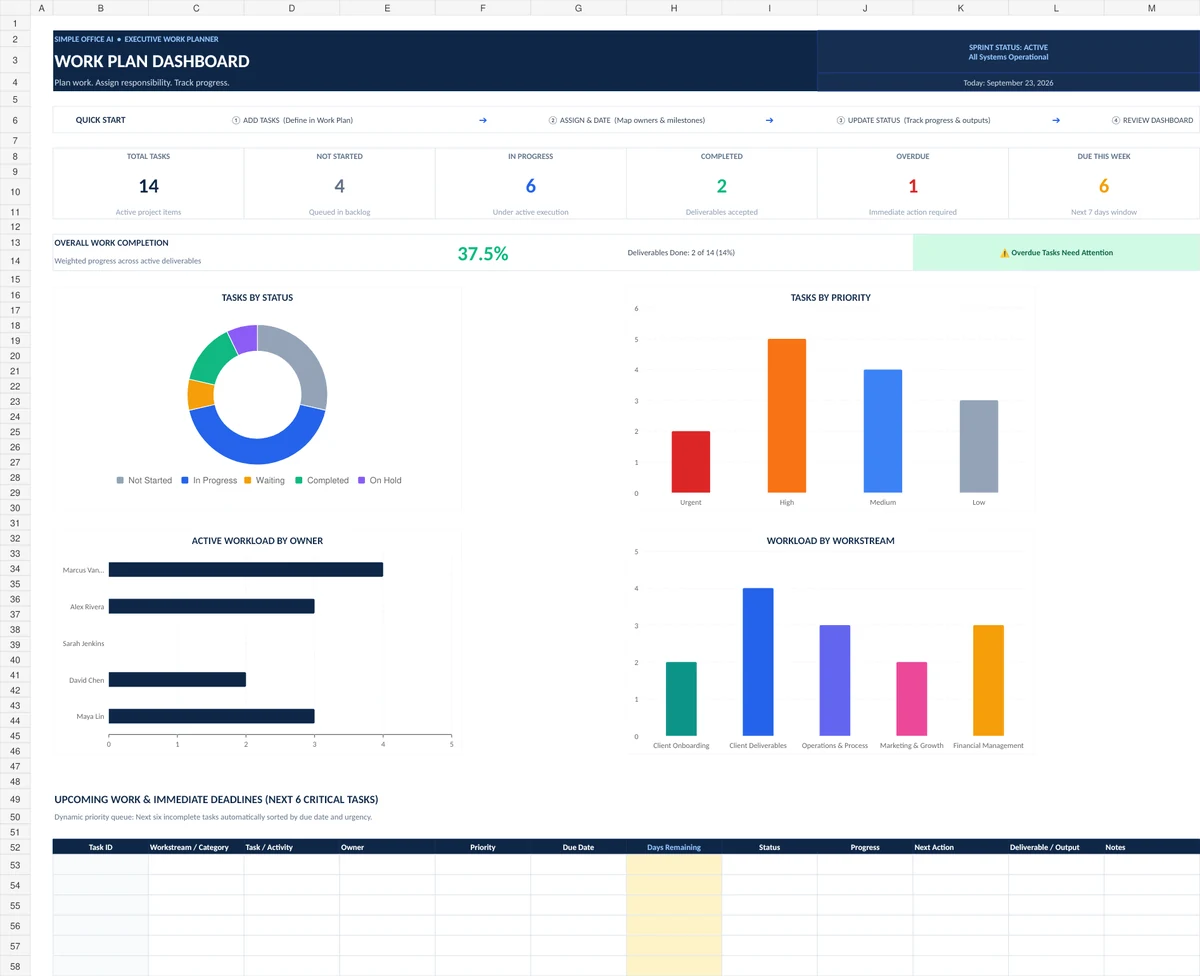Screen dimensions: 1200x976
Task: Click the QUICK START label
Action: point(101,120)
